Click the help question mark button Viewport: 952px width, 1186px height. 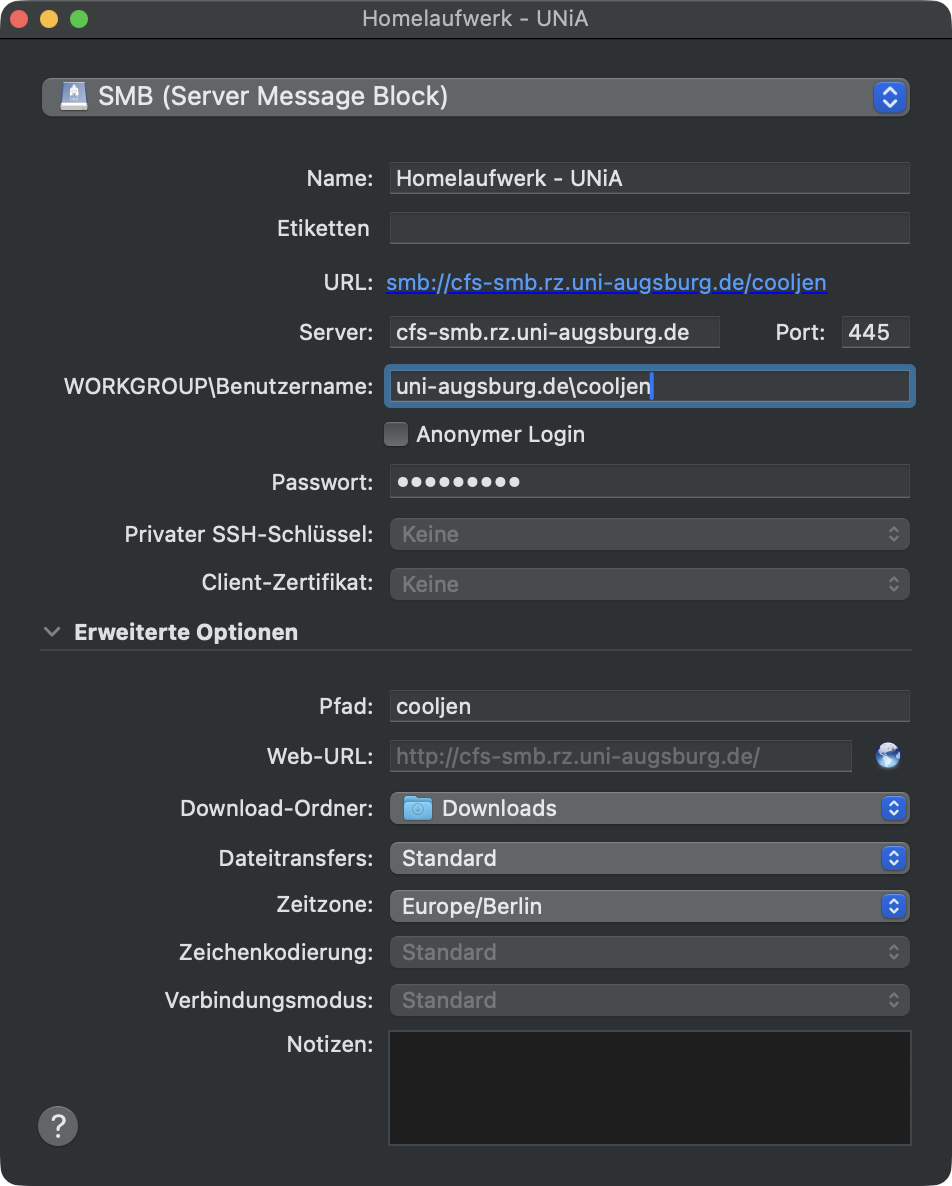coord(58,1125)
